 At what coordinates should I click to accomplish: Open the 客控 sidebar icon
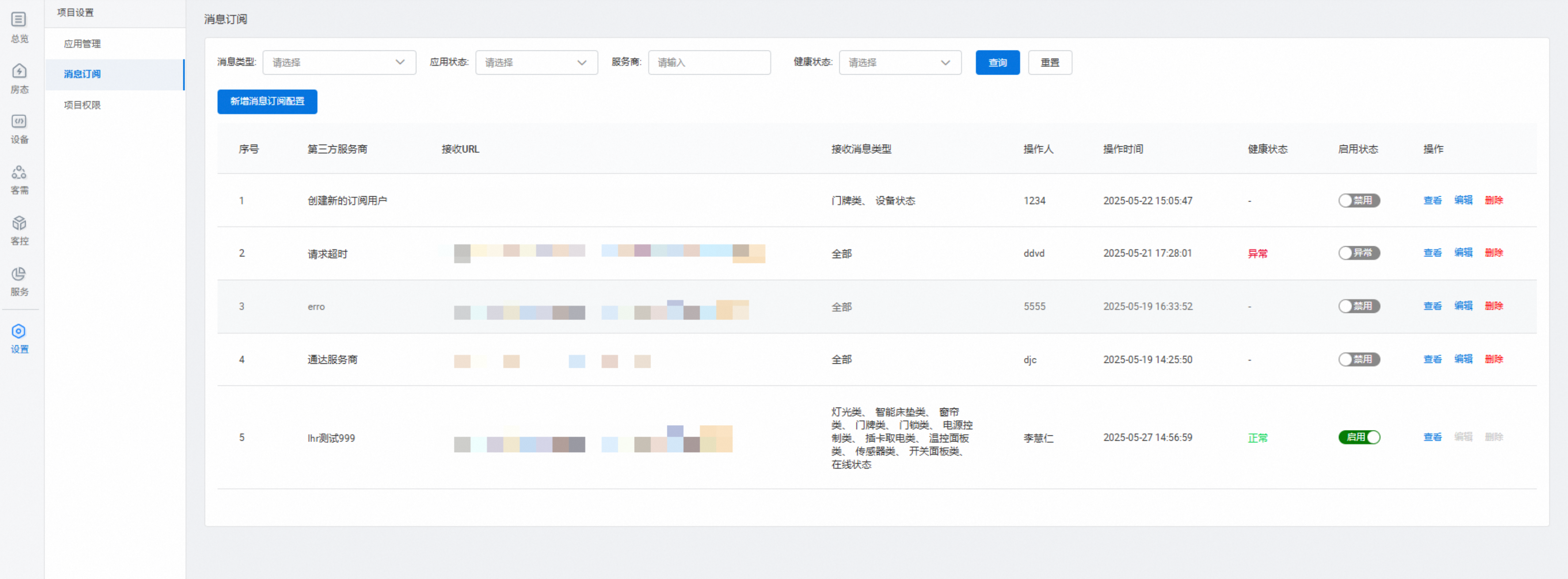(19, 230)
